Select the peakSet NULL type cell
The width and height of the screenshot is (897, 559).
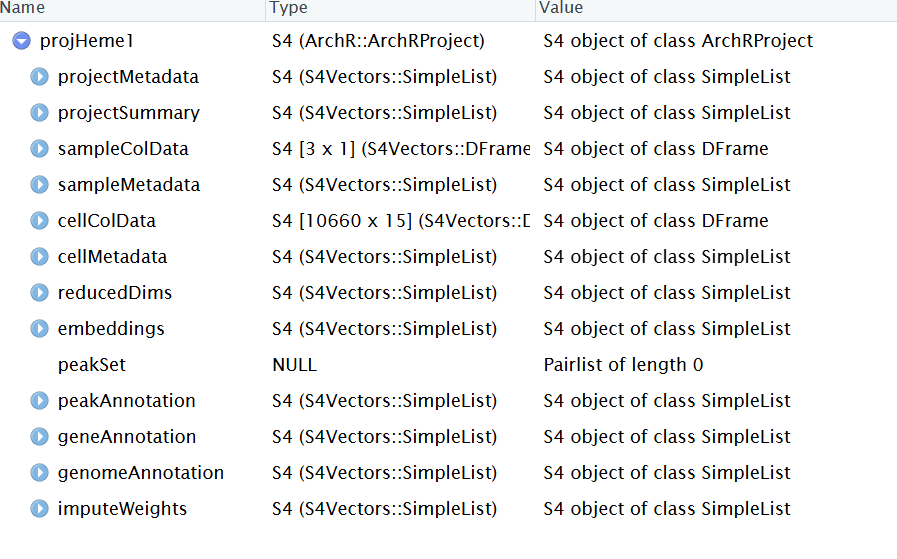[294, 365]
